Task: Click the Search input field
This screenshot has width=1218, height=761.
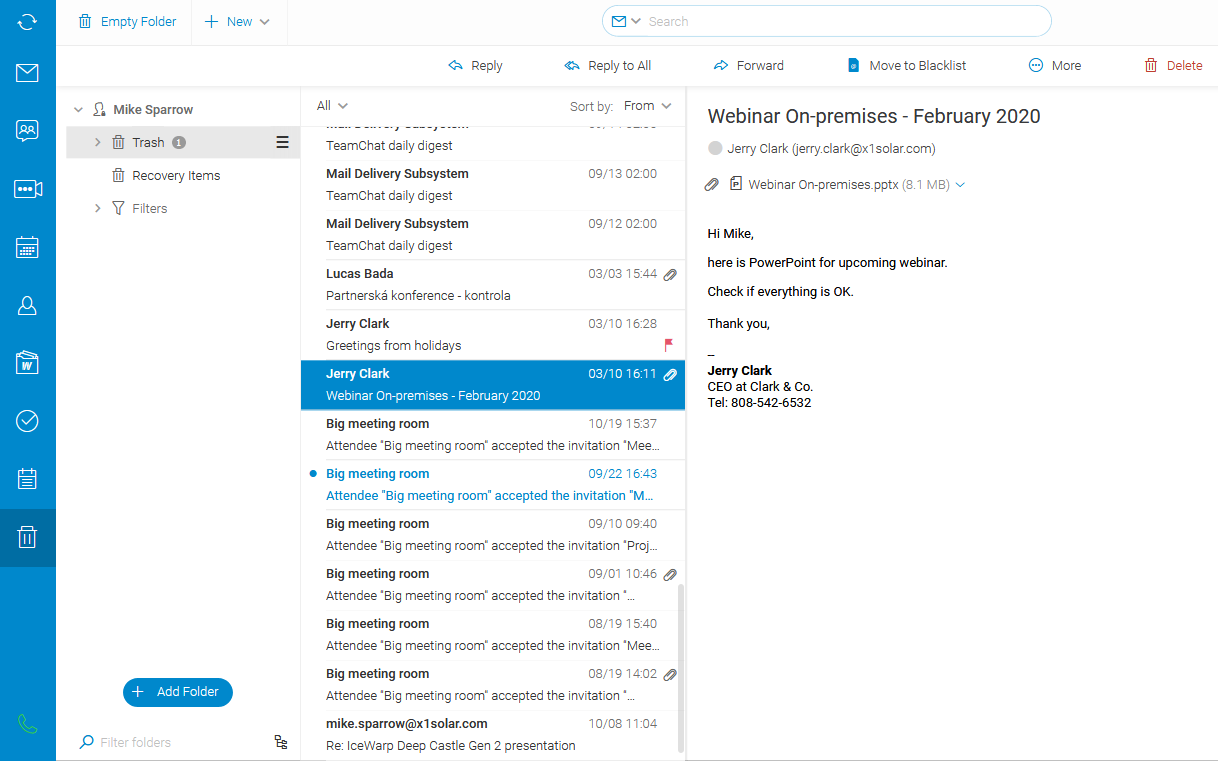Action: [x=840, y=21]
